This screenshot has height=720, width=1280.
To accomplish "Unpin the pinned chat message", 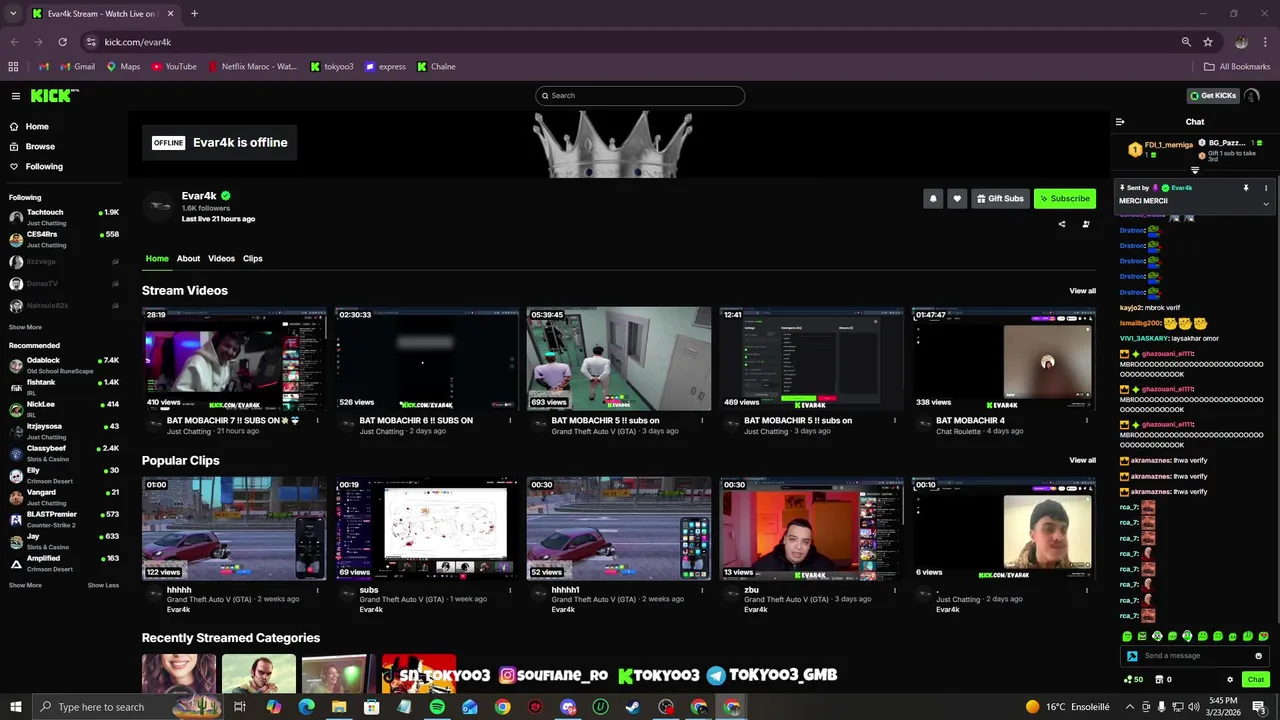I will 1246,188.
